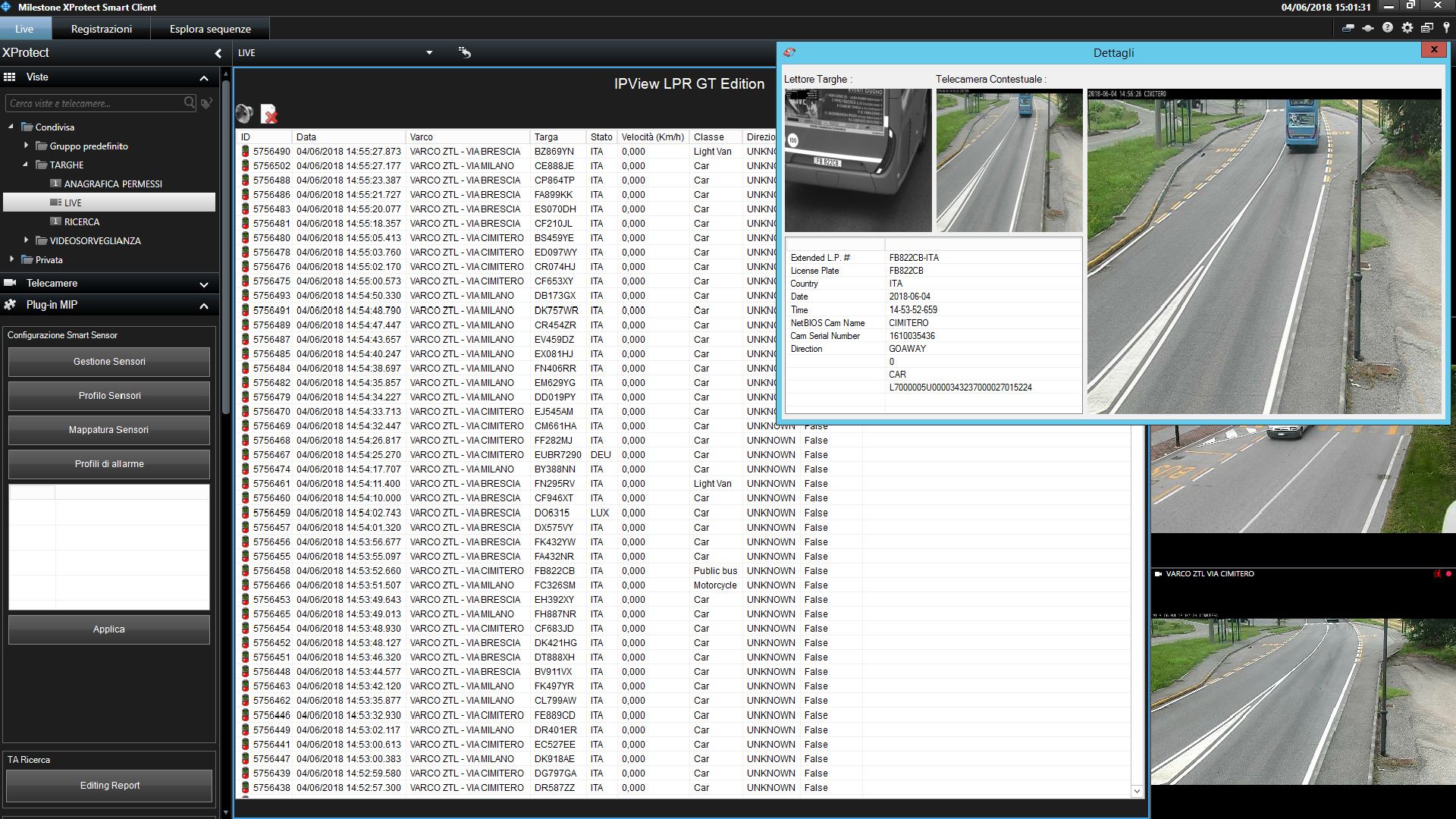Viewport: 1456px width, 819px height.
Task: Open the help question mark icon
Action: pyautogui.click(x=1387, y=28)
